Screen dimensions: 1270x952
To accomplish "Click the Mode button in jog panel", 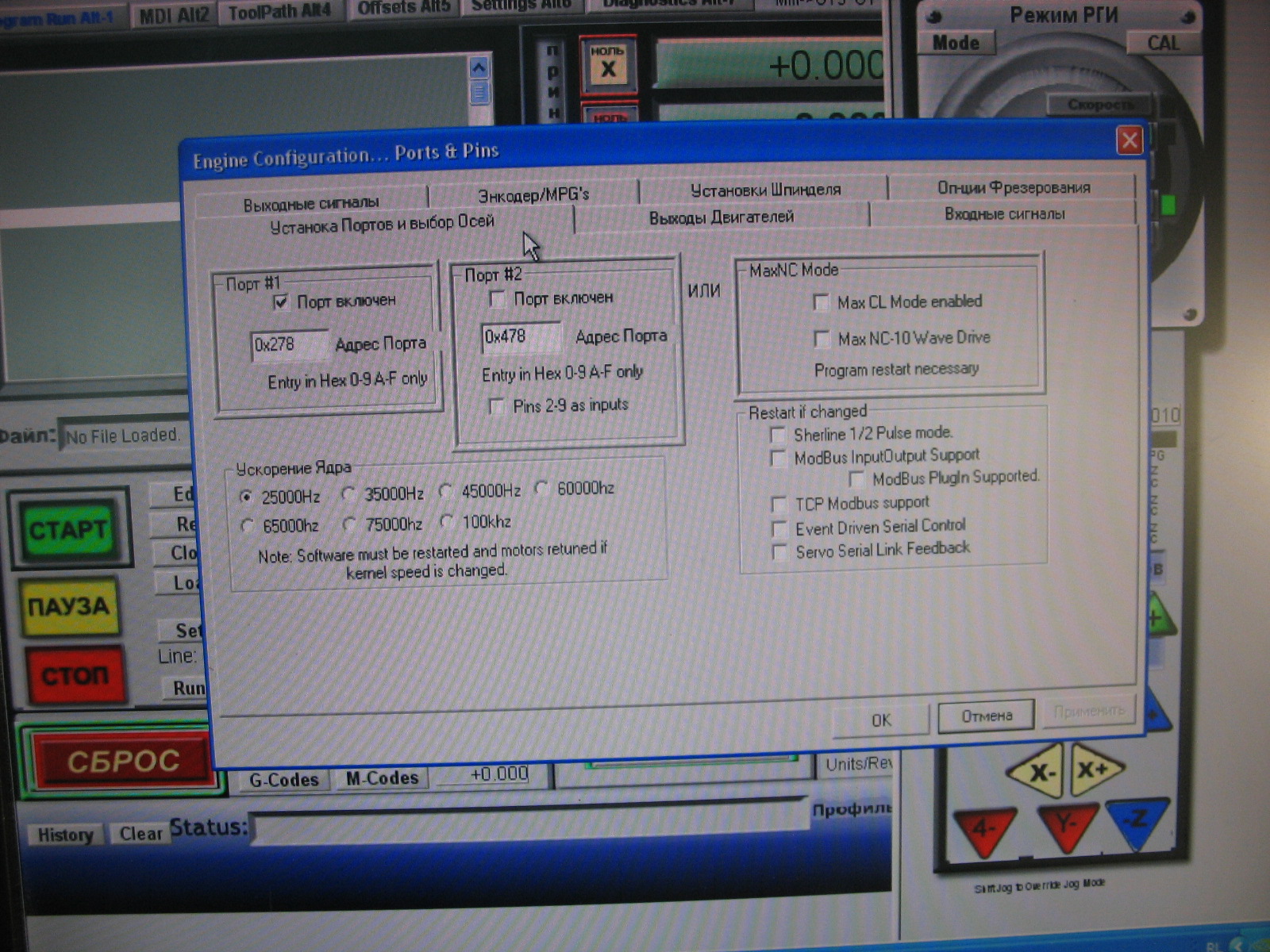I will pos(956,43).
